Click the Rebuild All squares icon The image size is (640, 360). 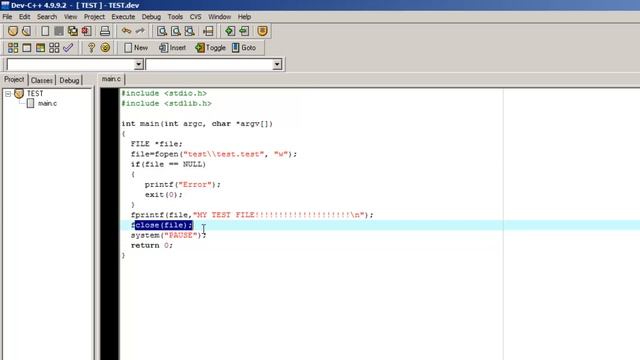click(x=54, y=48)
